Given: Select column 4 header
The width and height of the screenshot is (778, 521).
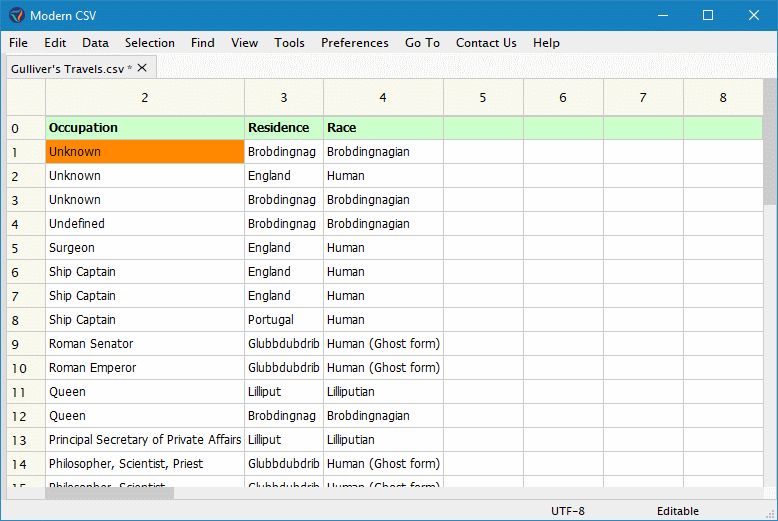Looking at the screenshot, I should tap(383, 97).
